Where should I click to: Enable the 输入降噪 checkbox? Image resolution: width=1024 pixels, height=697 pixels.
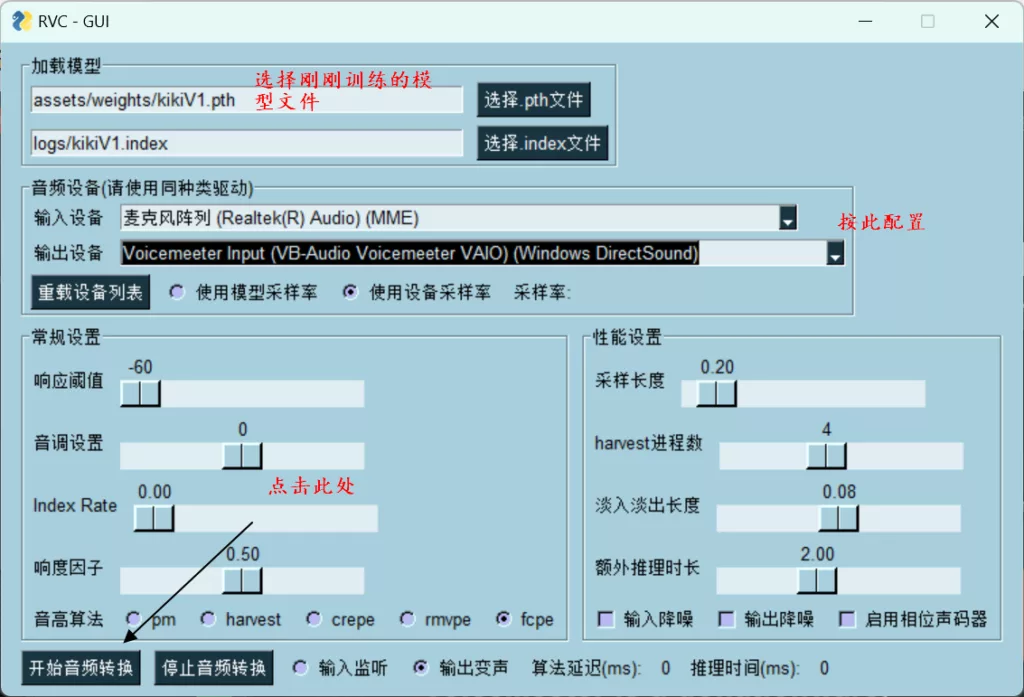pos(605,619)
